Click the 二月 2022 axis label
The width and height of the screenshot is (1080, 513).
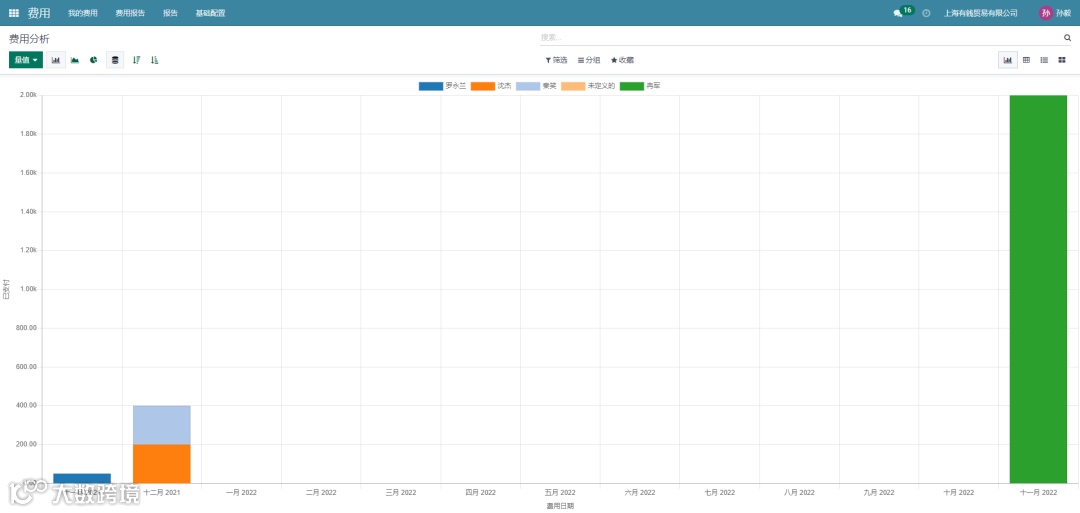coord(321,492)
